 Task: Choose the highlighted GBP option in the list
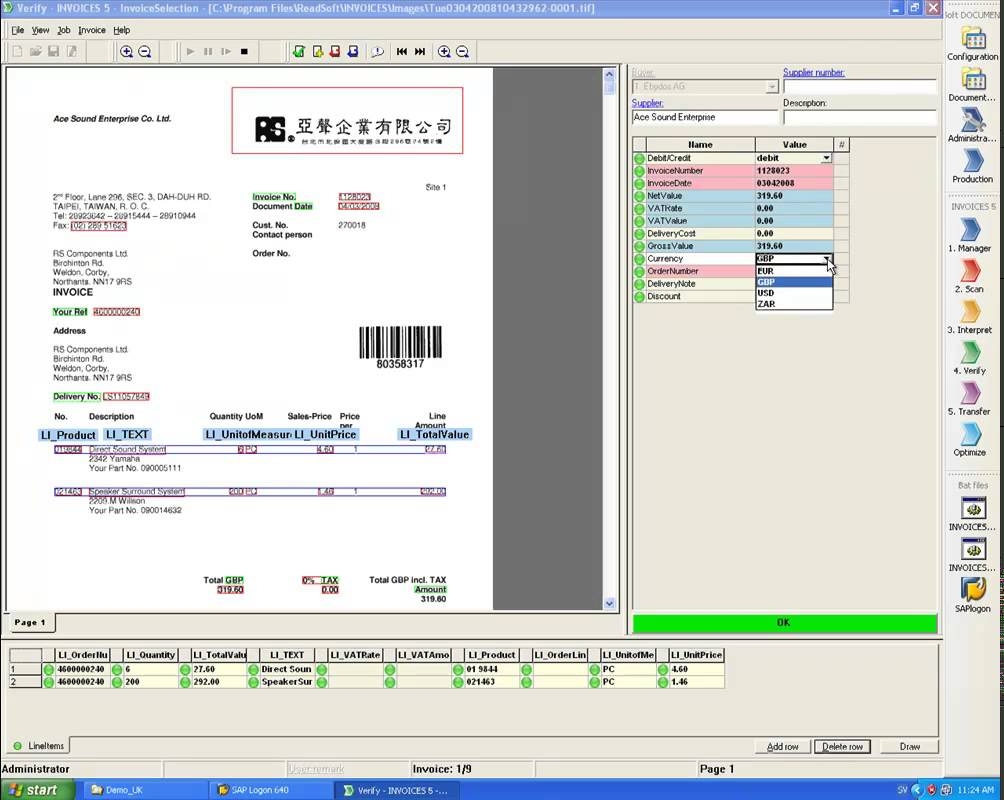click(794, 282)
